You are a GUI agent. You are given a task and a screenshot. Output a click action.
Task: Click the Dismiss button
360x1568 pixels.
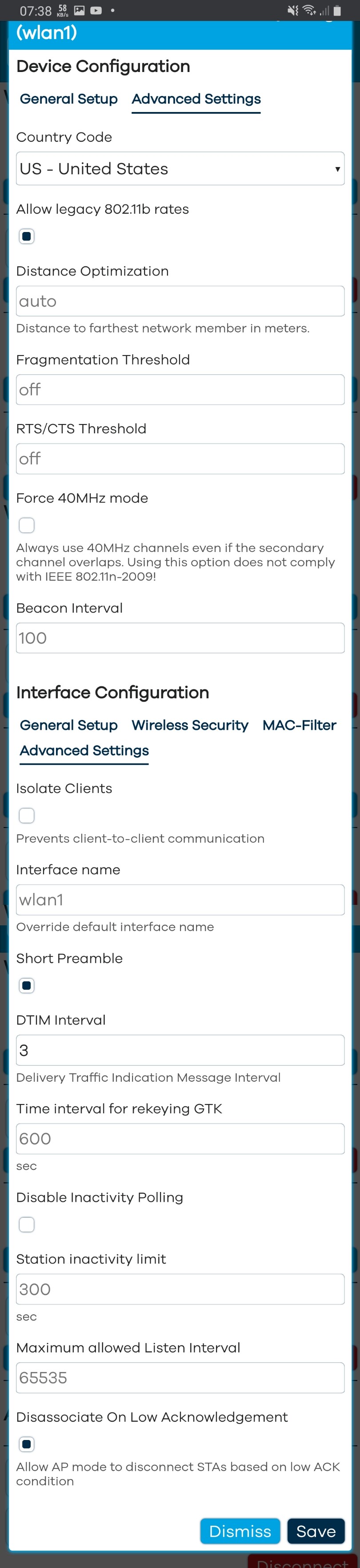click(240, 1532)
